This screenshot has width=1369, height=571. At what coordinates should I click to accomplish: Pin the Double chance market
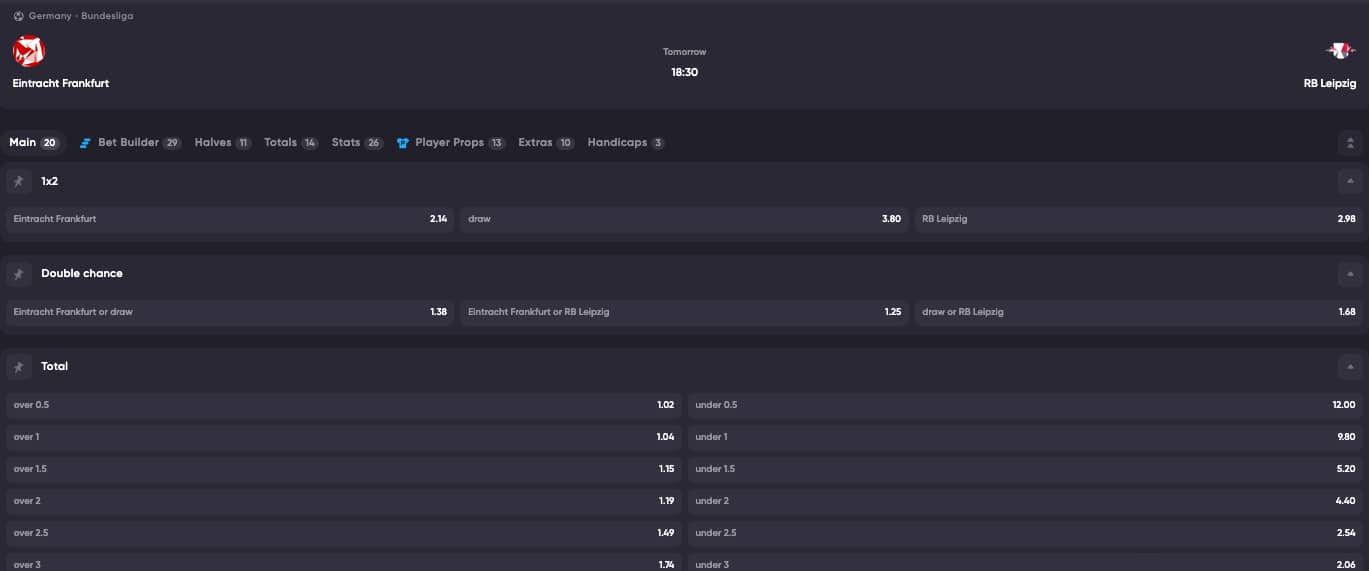point(18,273)
